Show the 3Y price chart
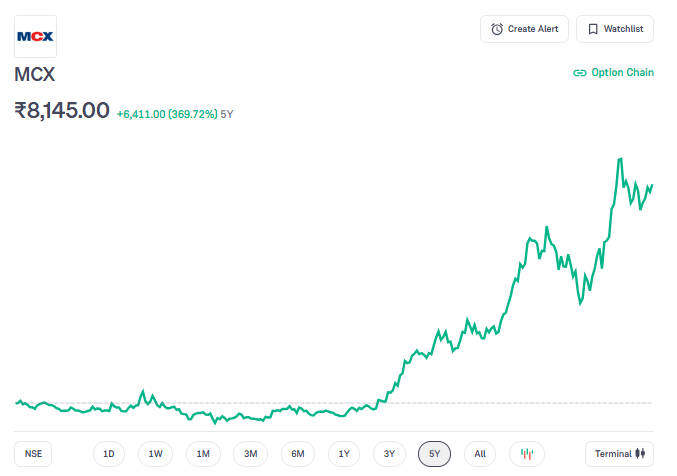The width and height of the screenshot is (677, 476). [390, 454]
